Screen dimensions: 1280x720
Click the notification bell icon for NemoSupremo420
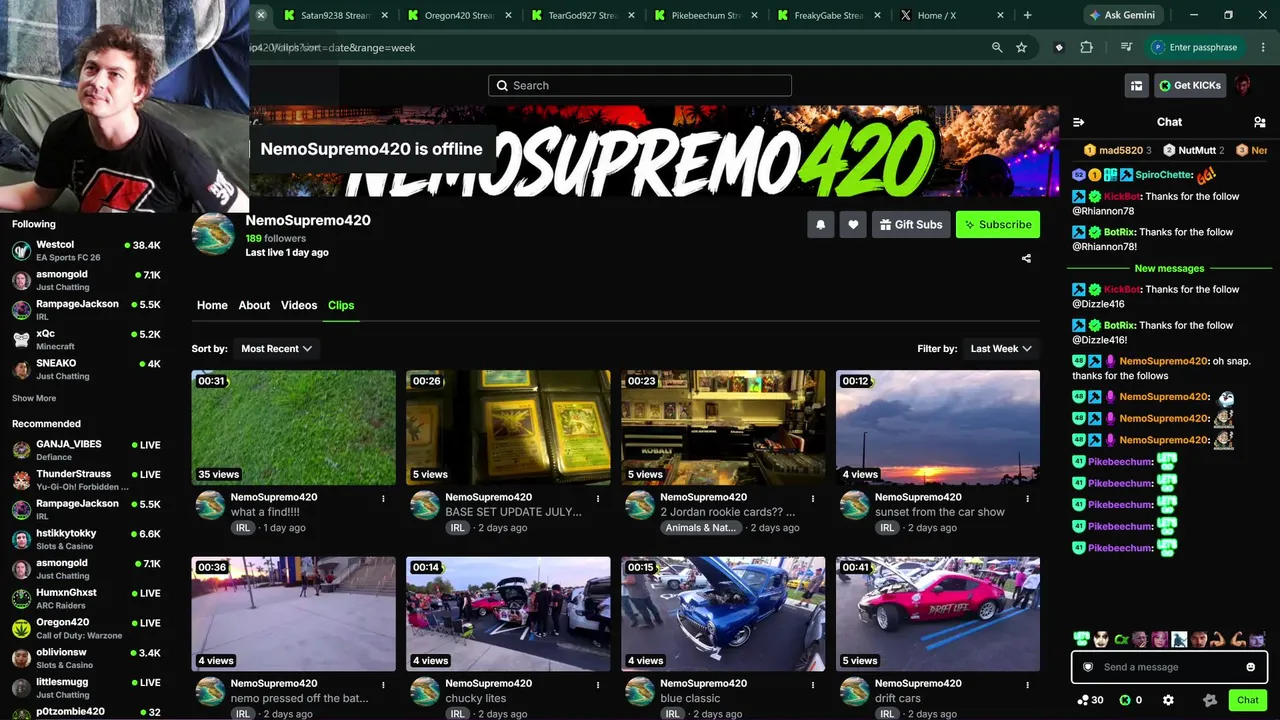click(821, 225)
